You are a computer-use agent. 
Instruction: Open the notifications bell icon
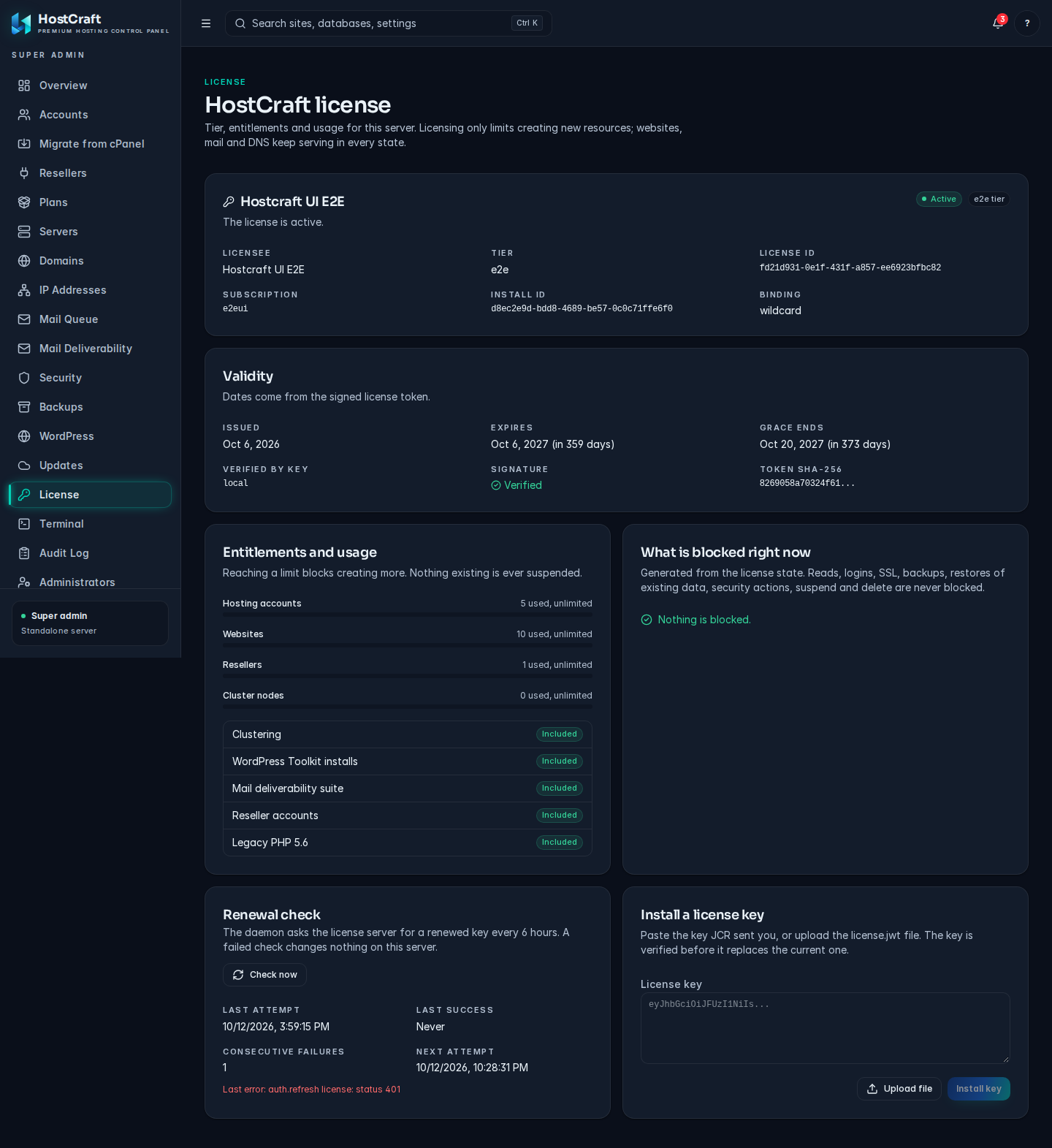pyautogui.click(x=998, y=23)
